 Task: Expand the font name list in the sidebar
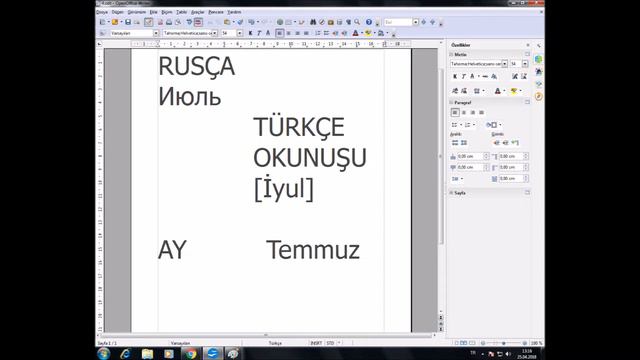[505, 64]
